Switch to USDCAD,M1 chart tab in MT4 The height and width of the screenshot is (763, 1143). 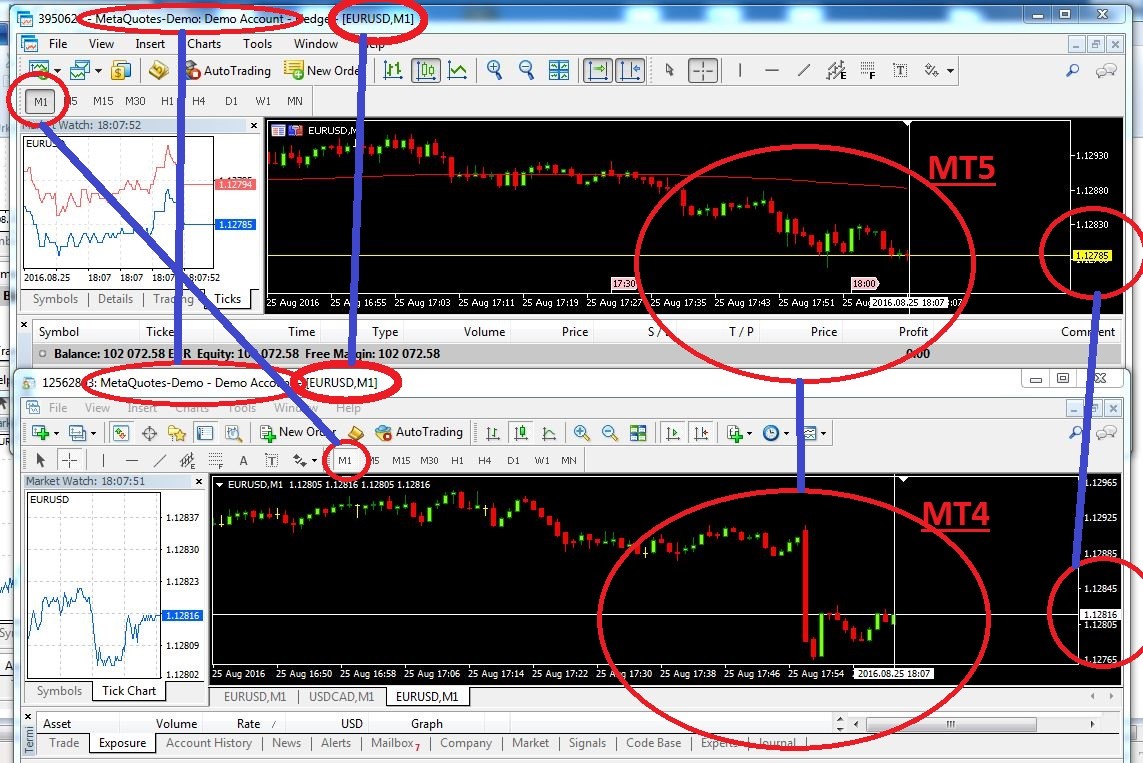point(341,697)
